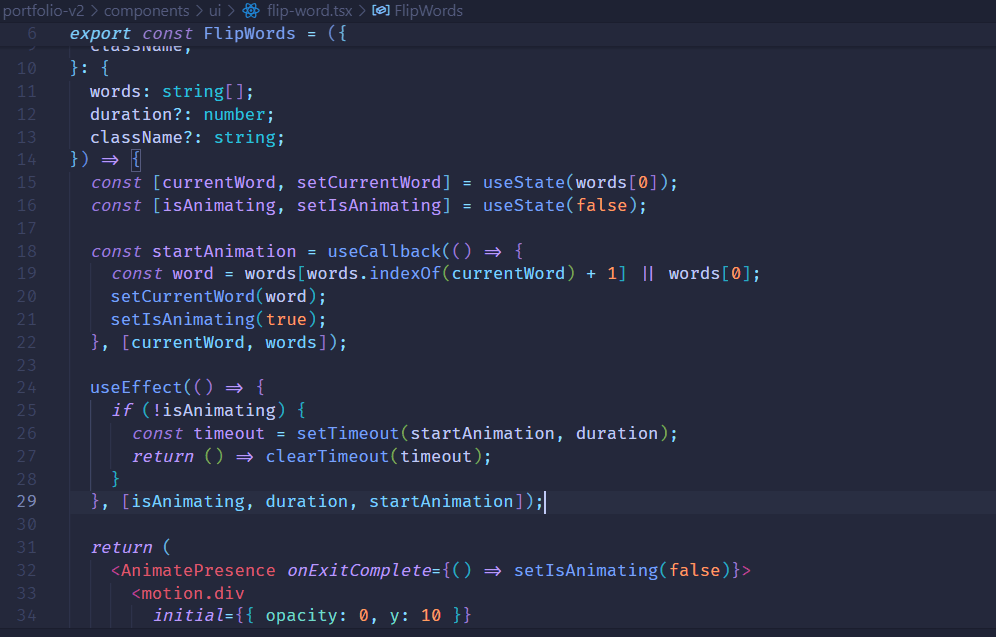Place cursor on motion.div tag
The height and width of the screenshot is (637, 996).
[188, 593]
